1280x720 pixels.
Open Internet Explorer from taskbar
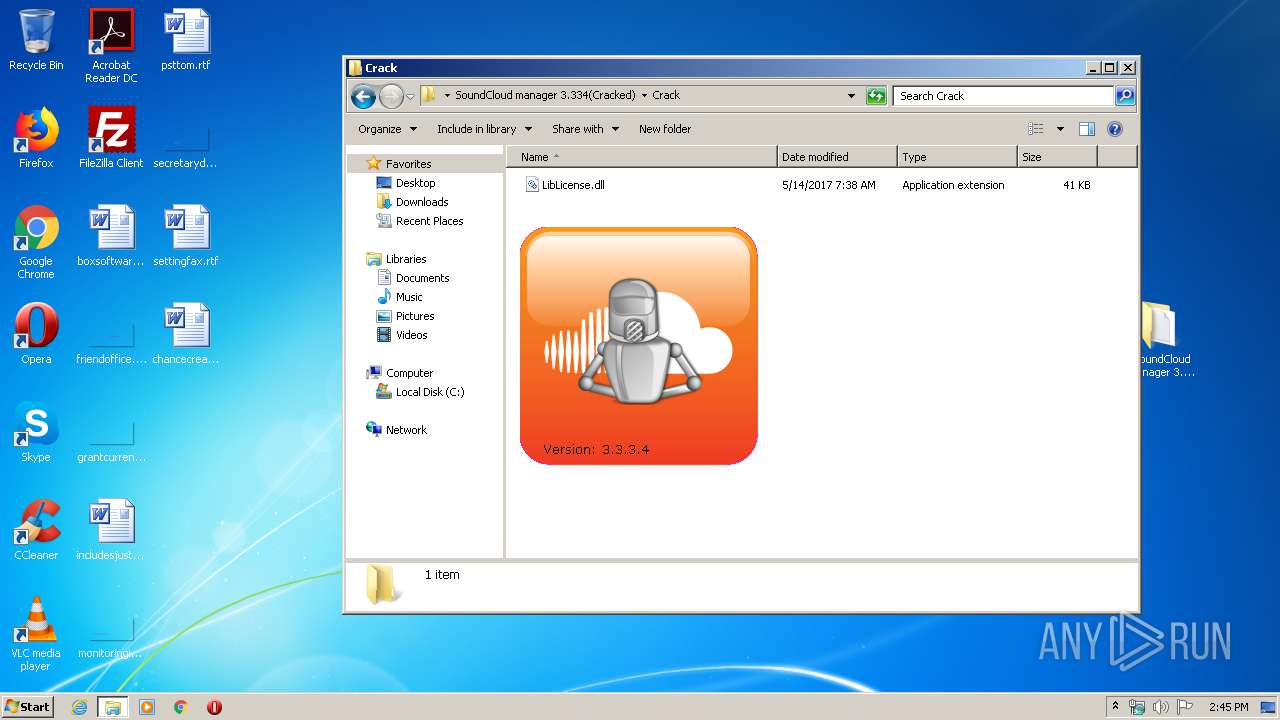click(80, 707)
